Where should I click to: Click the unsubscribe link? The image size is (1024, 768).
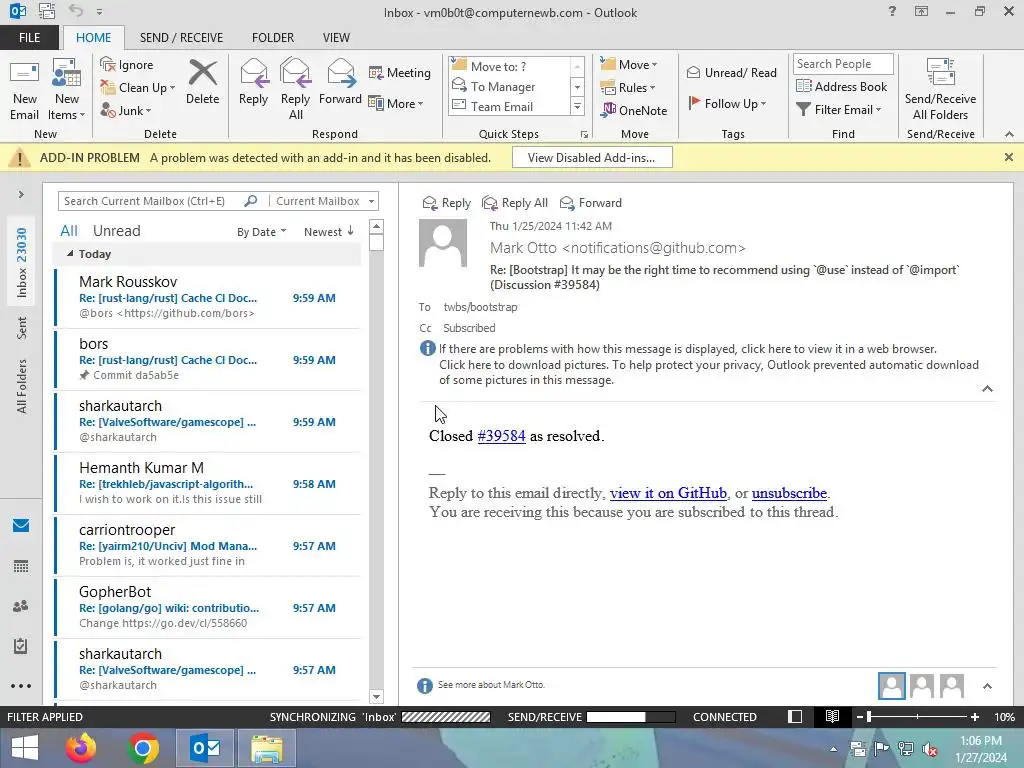tap(789, 493)
